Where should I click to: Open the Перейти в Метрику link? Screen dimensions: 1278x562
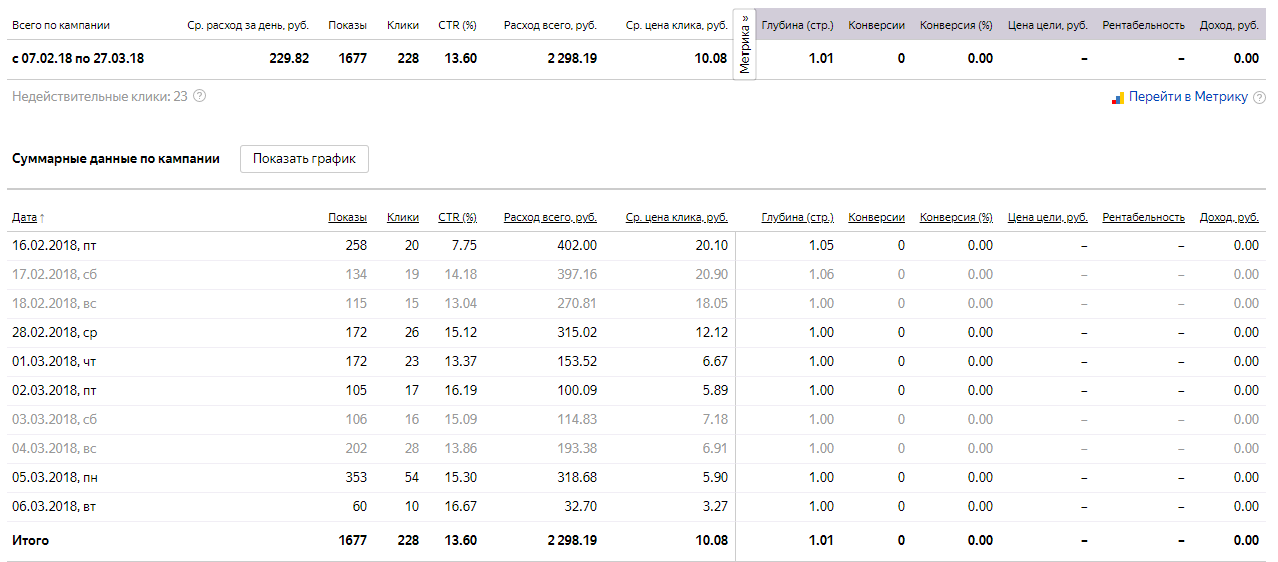(x=1188, y=97)
